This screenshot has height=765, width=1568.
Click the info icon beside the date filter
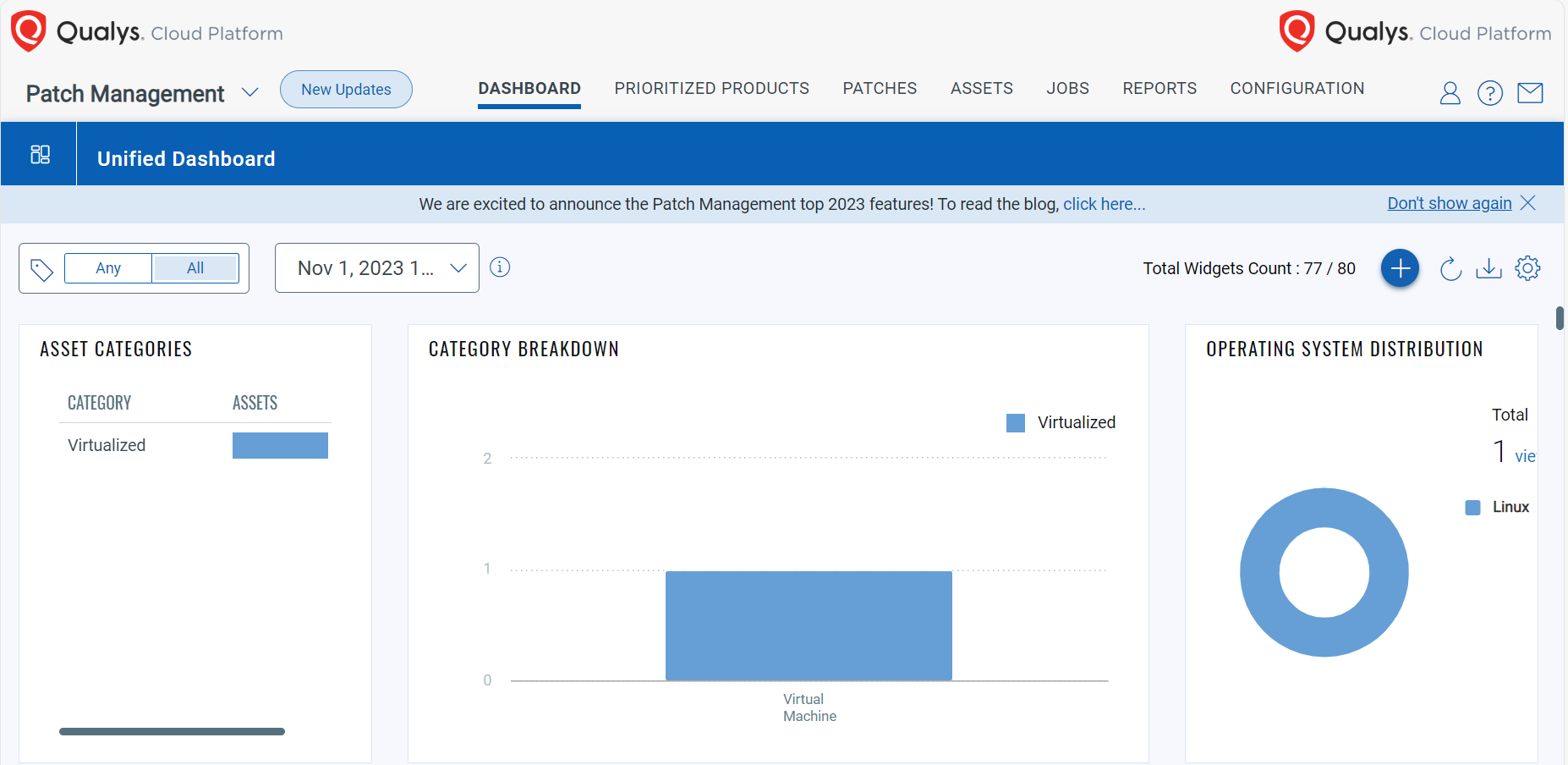[500, 267]
